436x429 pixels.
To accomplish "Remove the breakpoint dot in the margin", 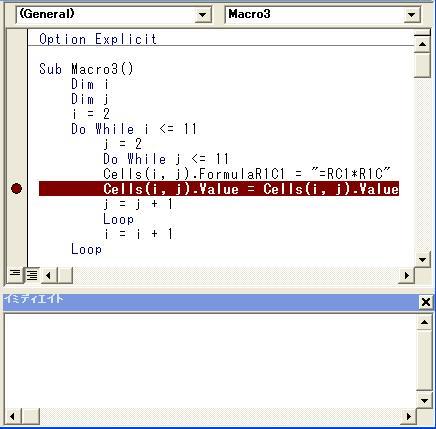I will pyautogui.click(x=16, y=189).
